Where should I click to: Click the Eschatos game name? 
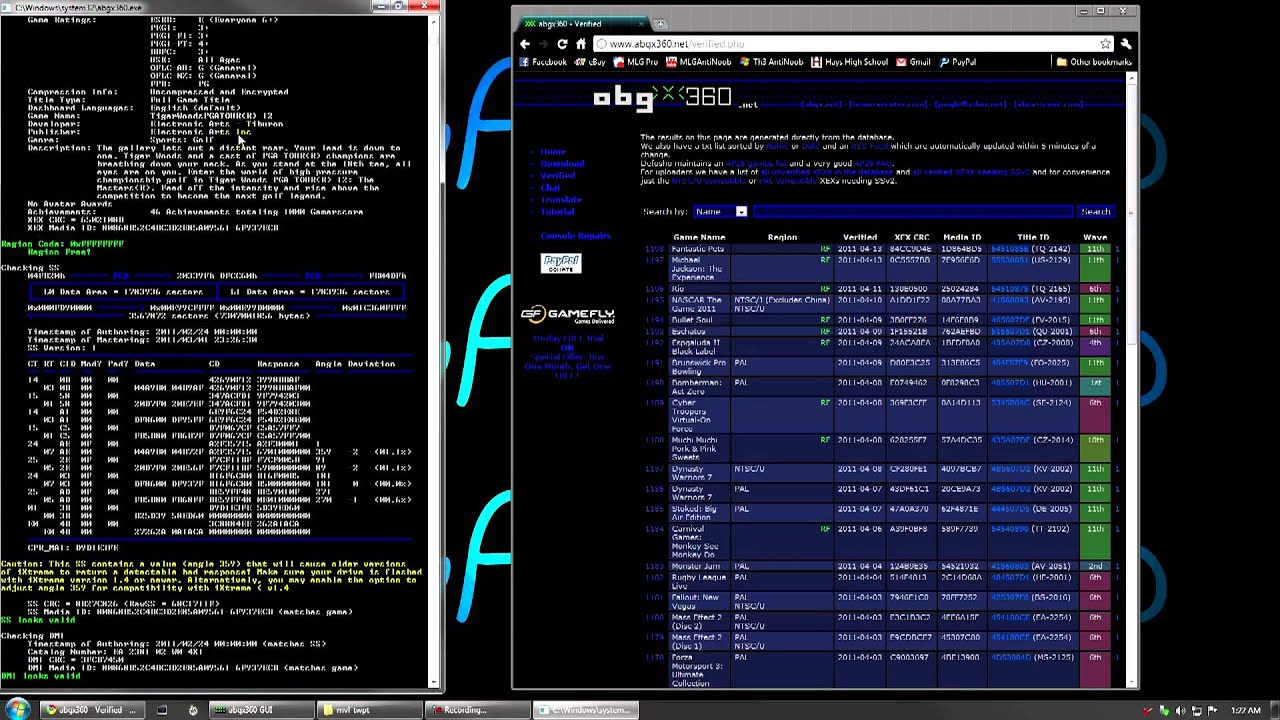click(x=688, y=331)
